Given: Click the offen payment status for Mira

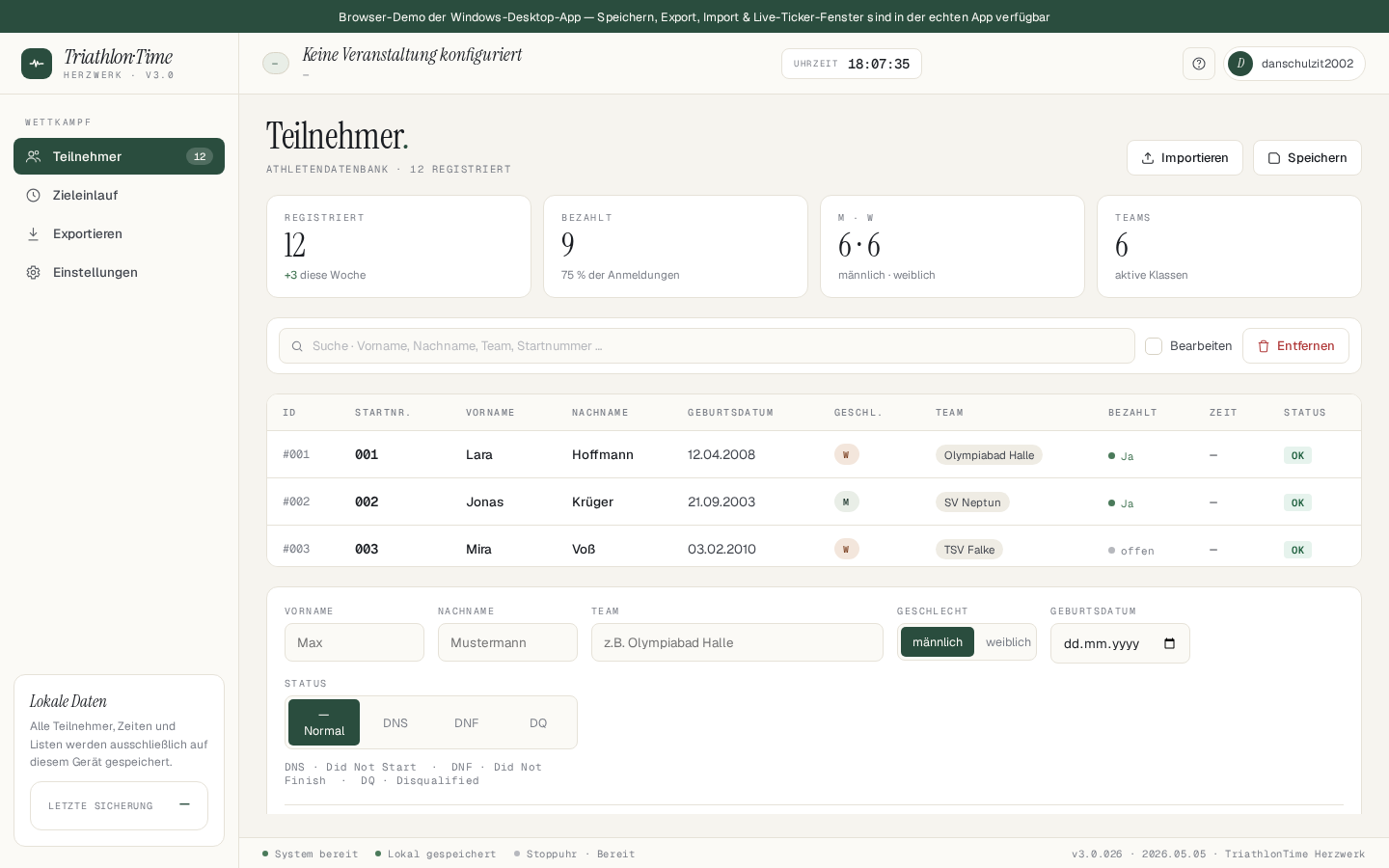Looking at the screenshot, I should (x=1131, y=551).
